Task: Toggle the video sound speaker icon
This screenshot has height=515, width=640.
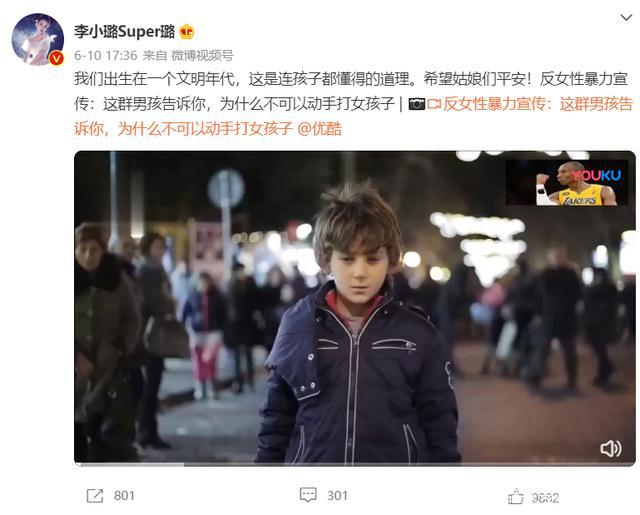Action: click(611, 448)
